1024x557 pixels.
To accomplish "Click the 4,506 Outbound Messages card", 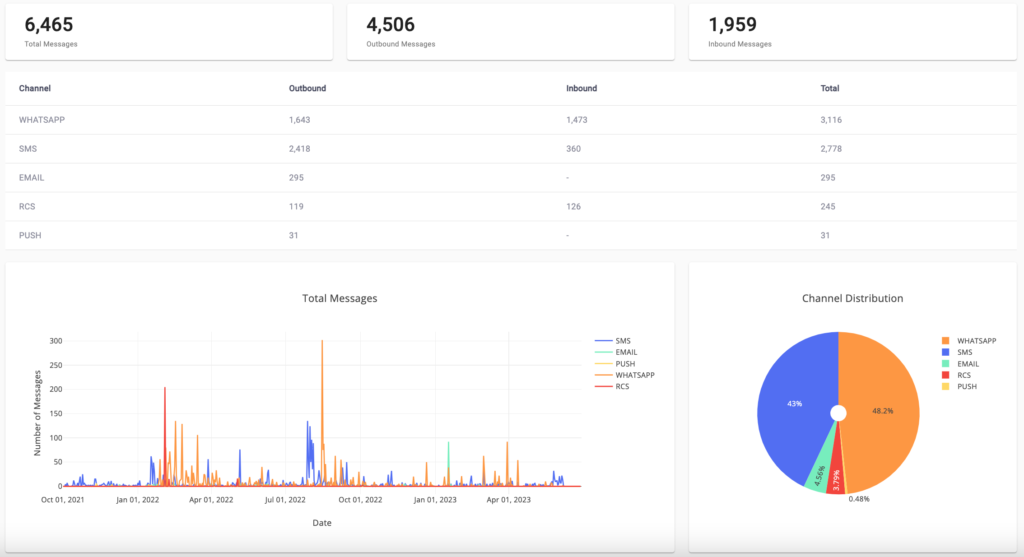I will pyautogui.click(x=511, y=32).
